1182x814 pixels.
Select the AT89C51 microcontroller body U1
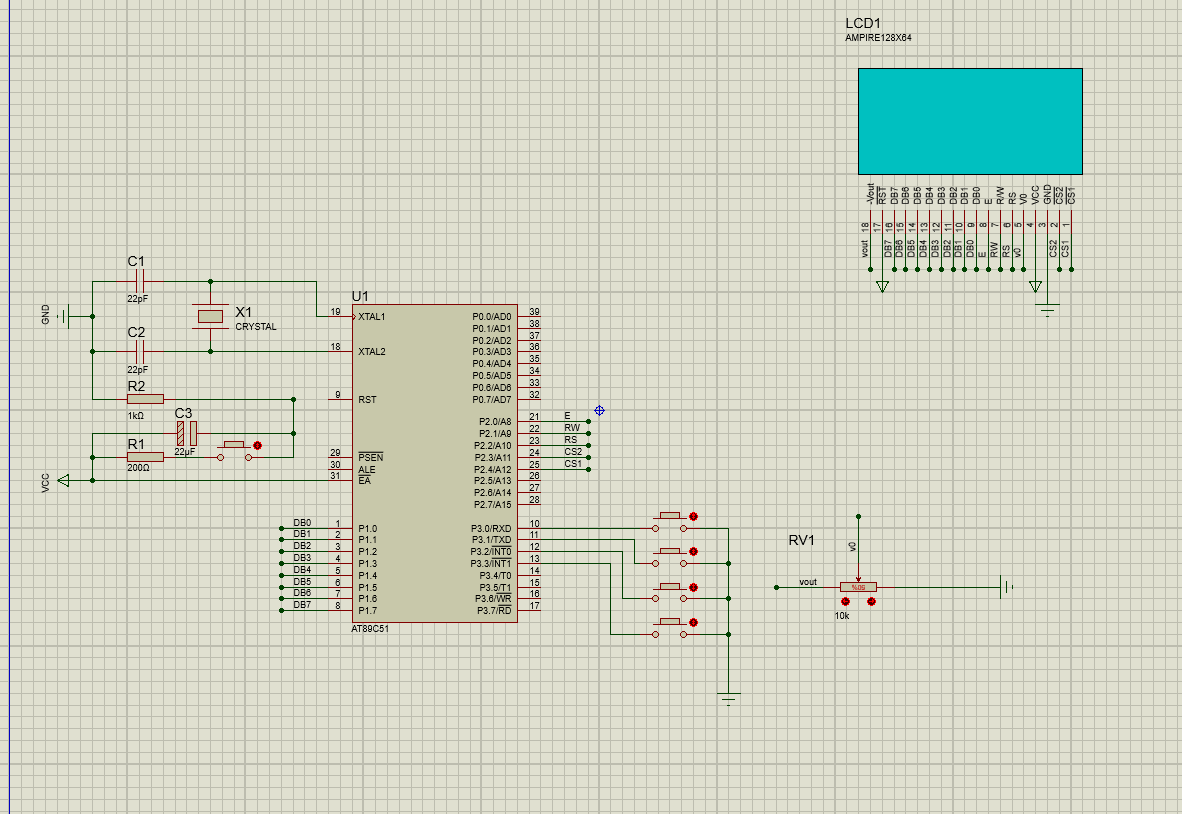pyautogui.click(x=434, y=464)
